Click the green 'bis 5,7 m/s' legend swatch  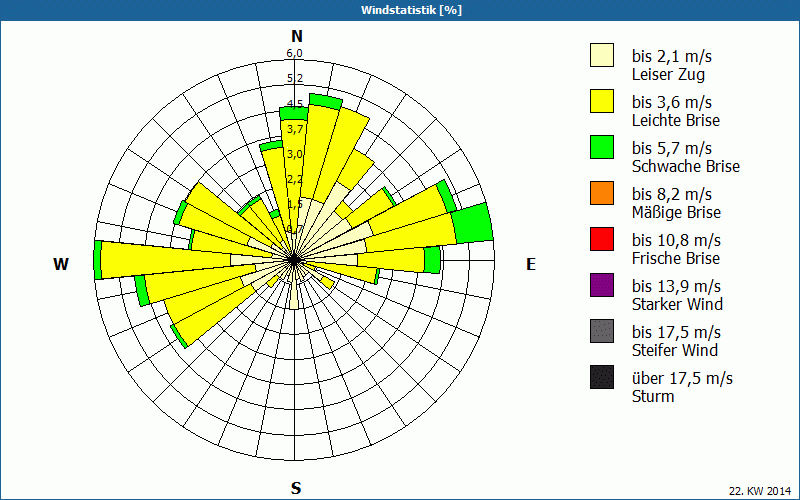[x=602, y=147]
